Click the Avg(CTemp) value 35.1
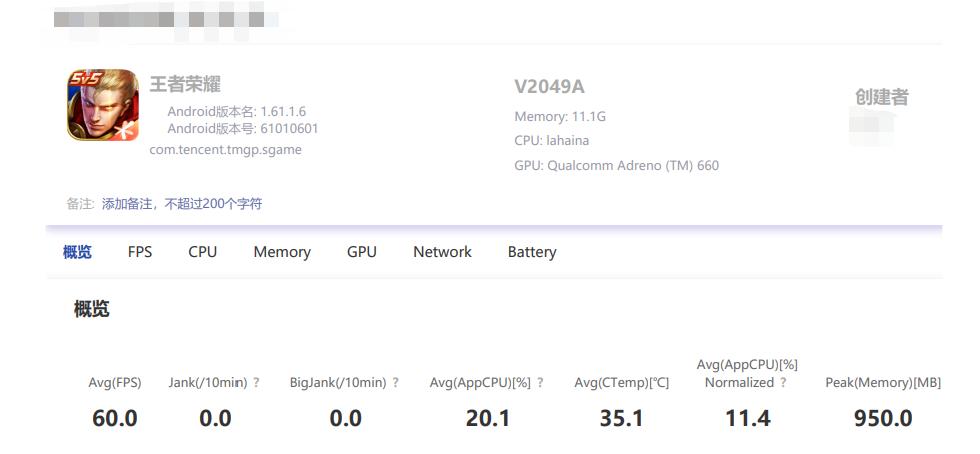The width and height of the screenshot is (980, 454). pos(621,418)
